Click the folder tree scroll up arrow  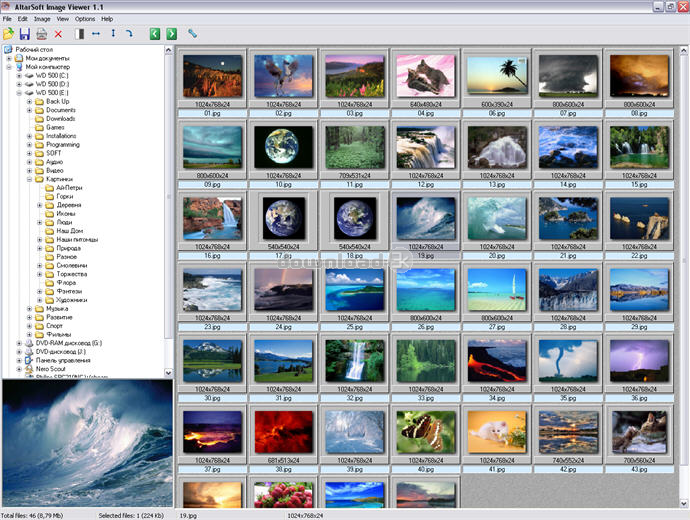[x=169, y=50]
